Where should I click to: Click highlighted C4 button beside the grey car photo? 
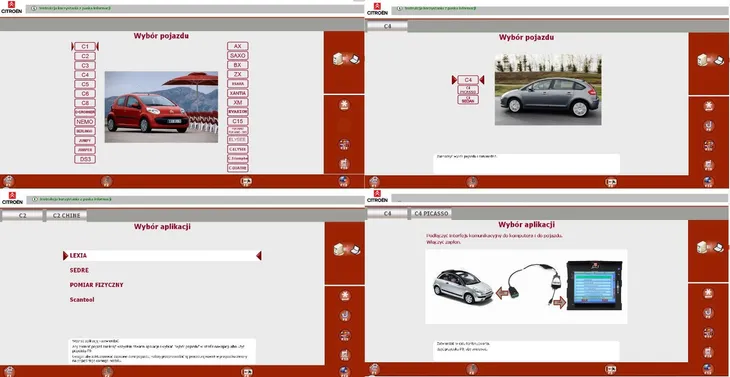[468, 80]
